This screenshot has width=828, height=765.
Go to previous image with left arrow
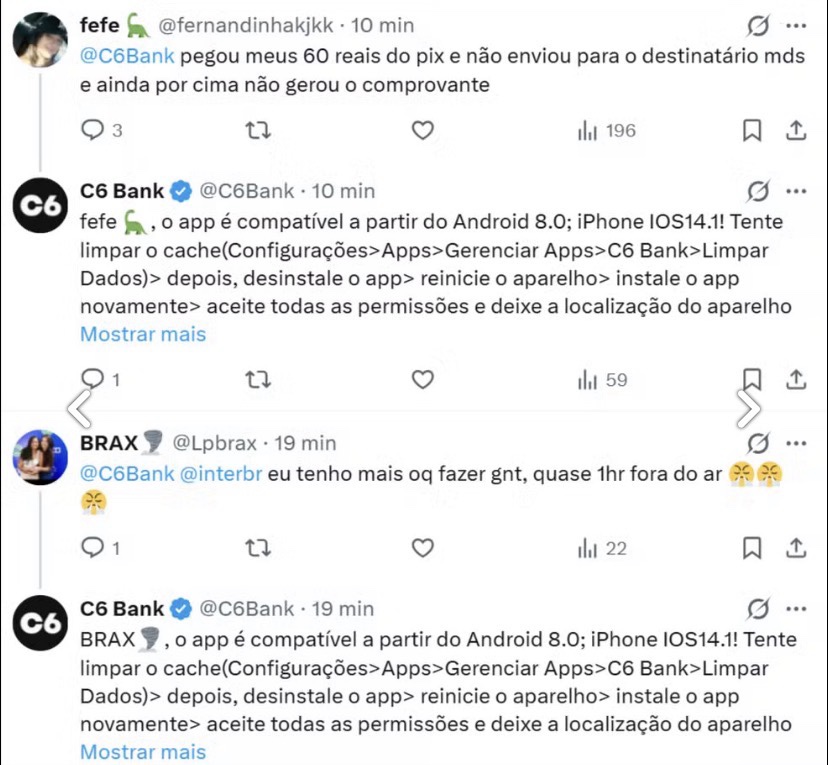80,409
